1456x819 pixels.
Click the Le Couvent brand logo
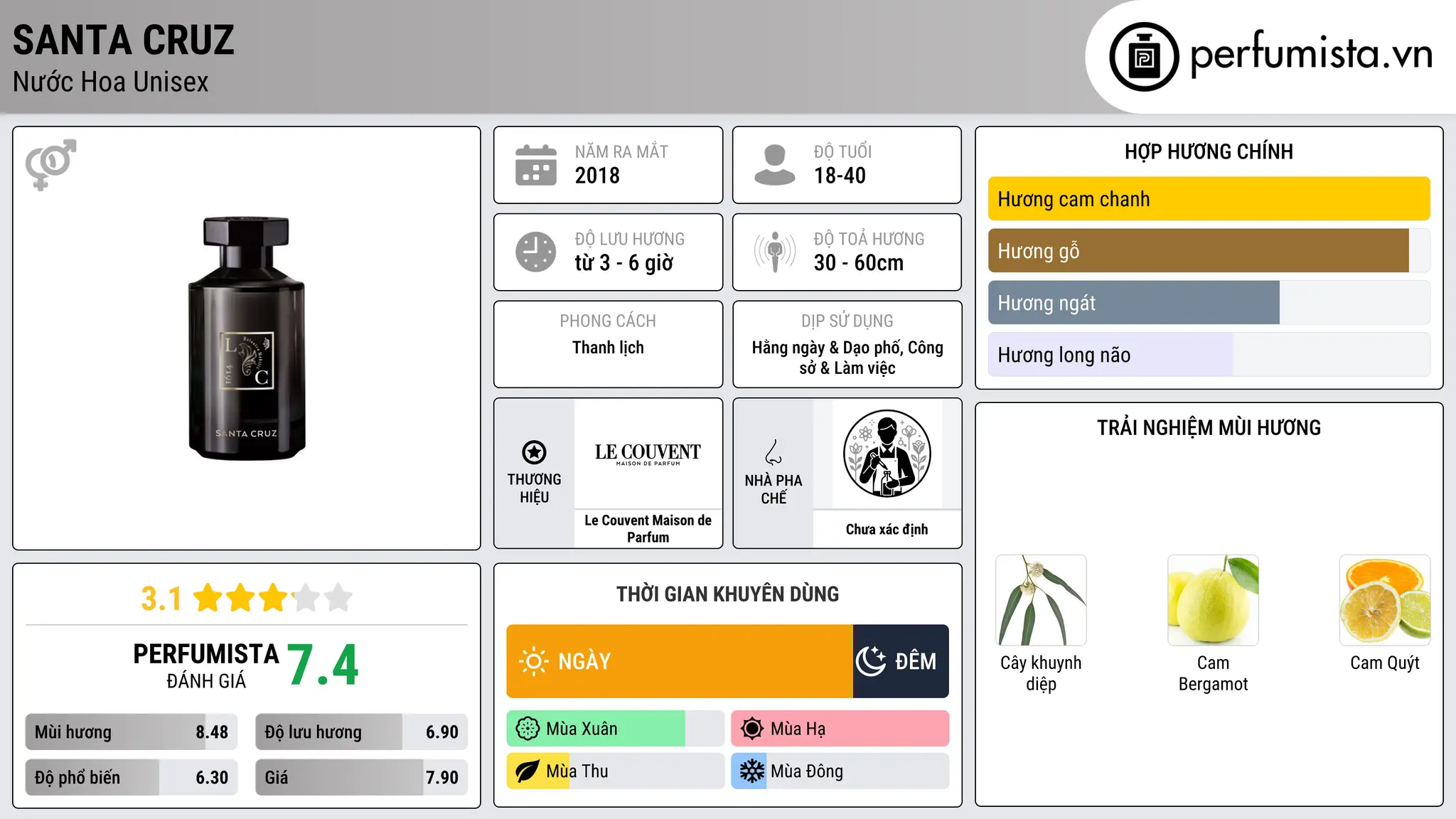648,454
